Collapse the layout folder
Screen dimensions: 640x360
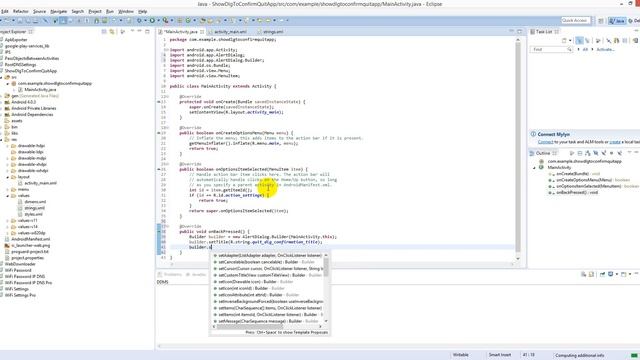point(7,177)
